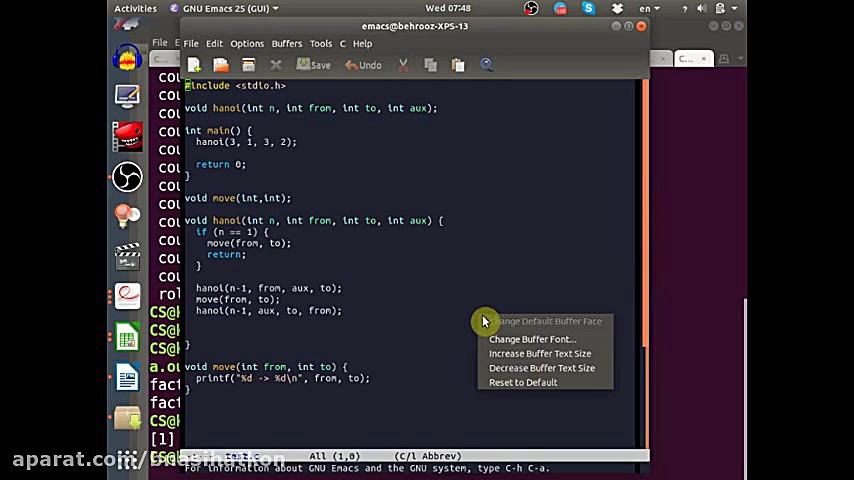
Task: Click the OBS tray icon in top bar
Action: coord(531,8)
